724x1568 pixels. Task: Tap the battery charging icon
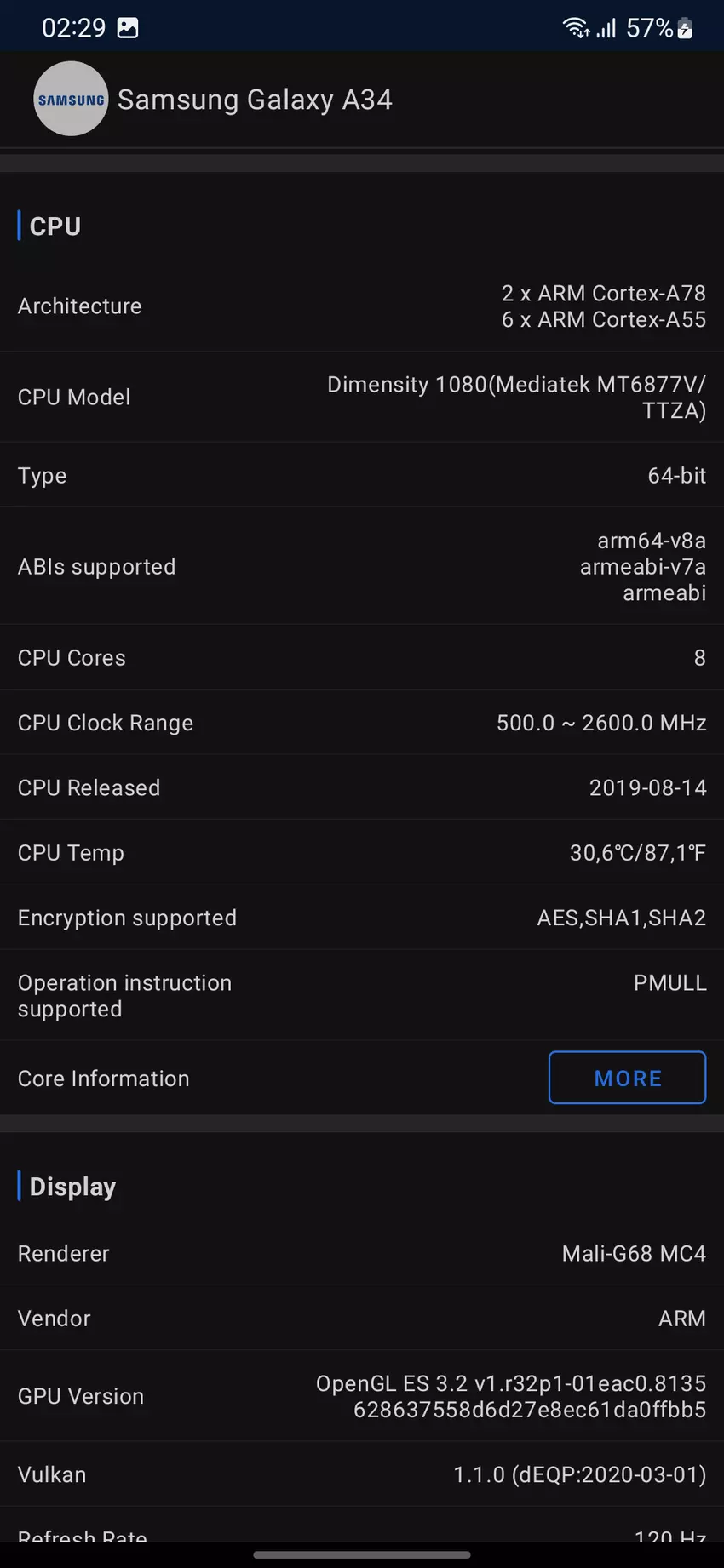click(x=685, y=28)
